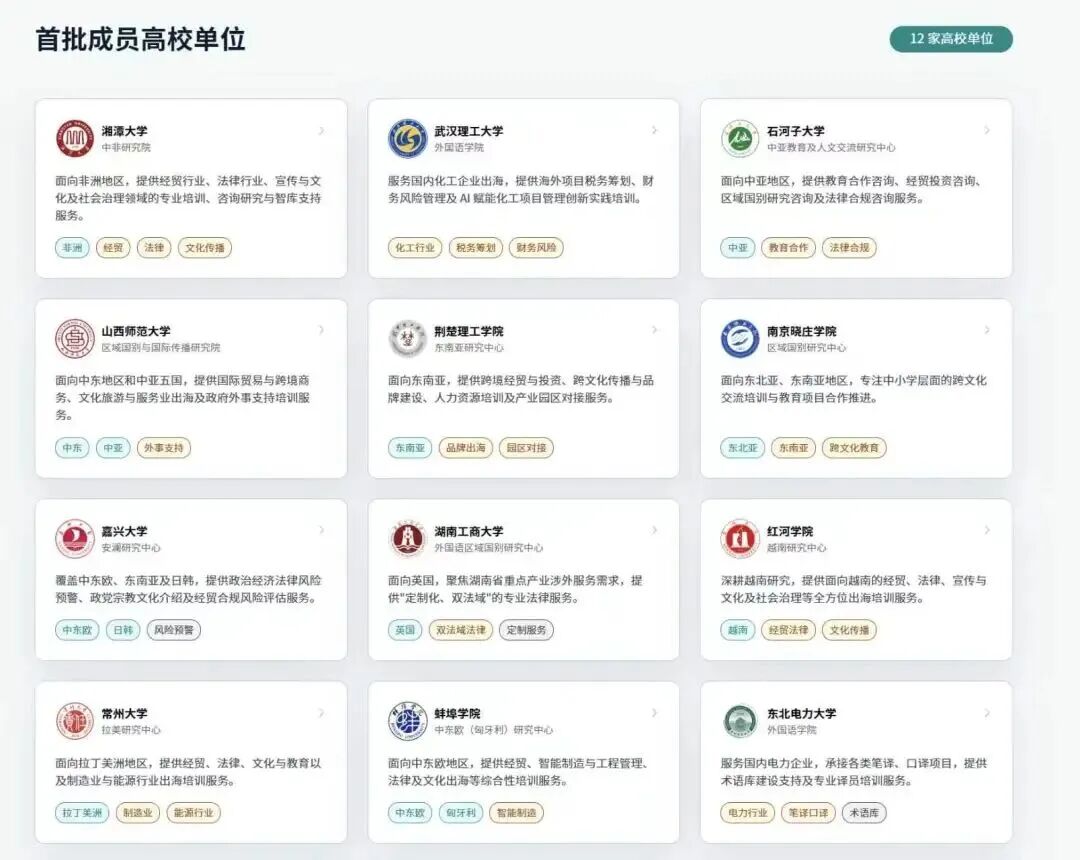
Task: Click the 拉美研究中心 subtitle text
Action: pos(131,730)
